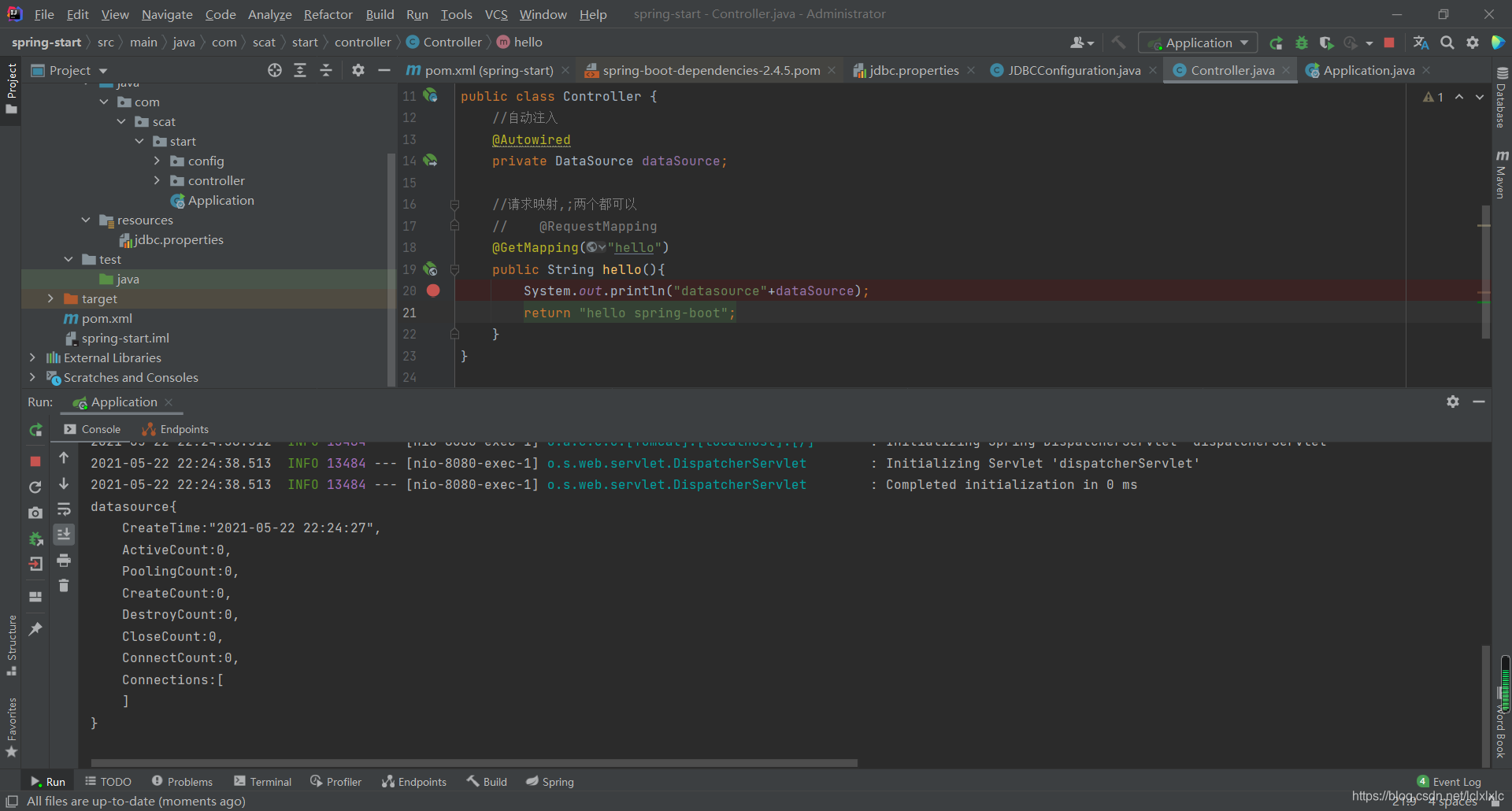Image resolution: width=1512 pixels, height=811 pixels.
Task: Click the down stack trace arrow
Action: (x=64, y=483)
